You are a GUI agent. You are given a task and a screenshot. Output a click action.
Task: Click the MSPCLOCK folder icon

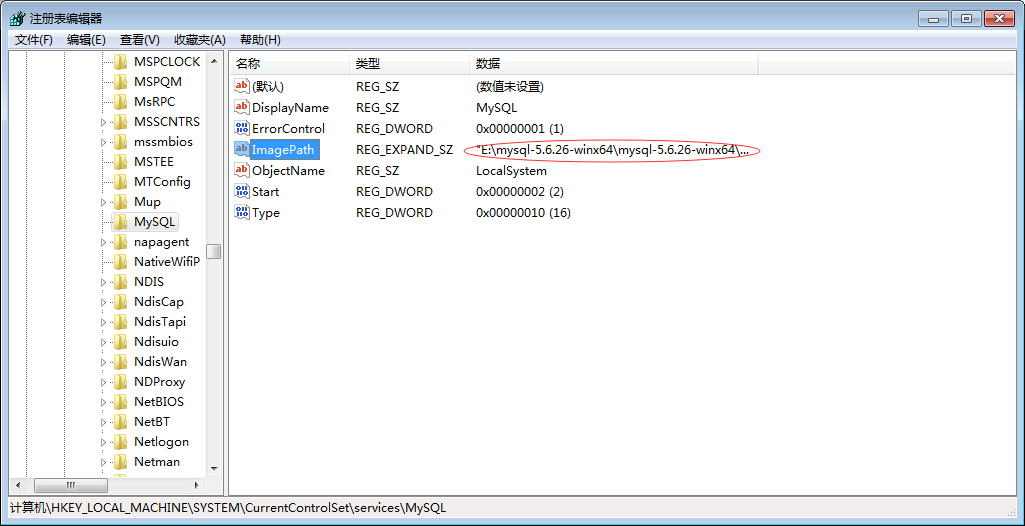120,62
